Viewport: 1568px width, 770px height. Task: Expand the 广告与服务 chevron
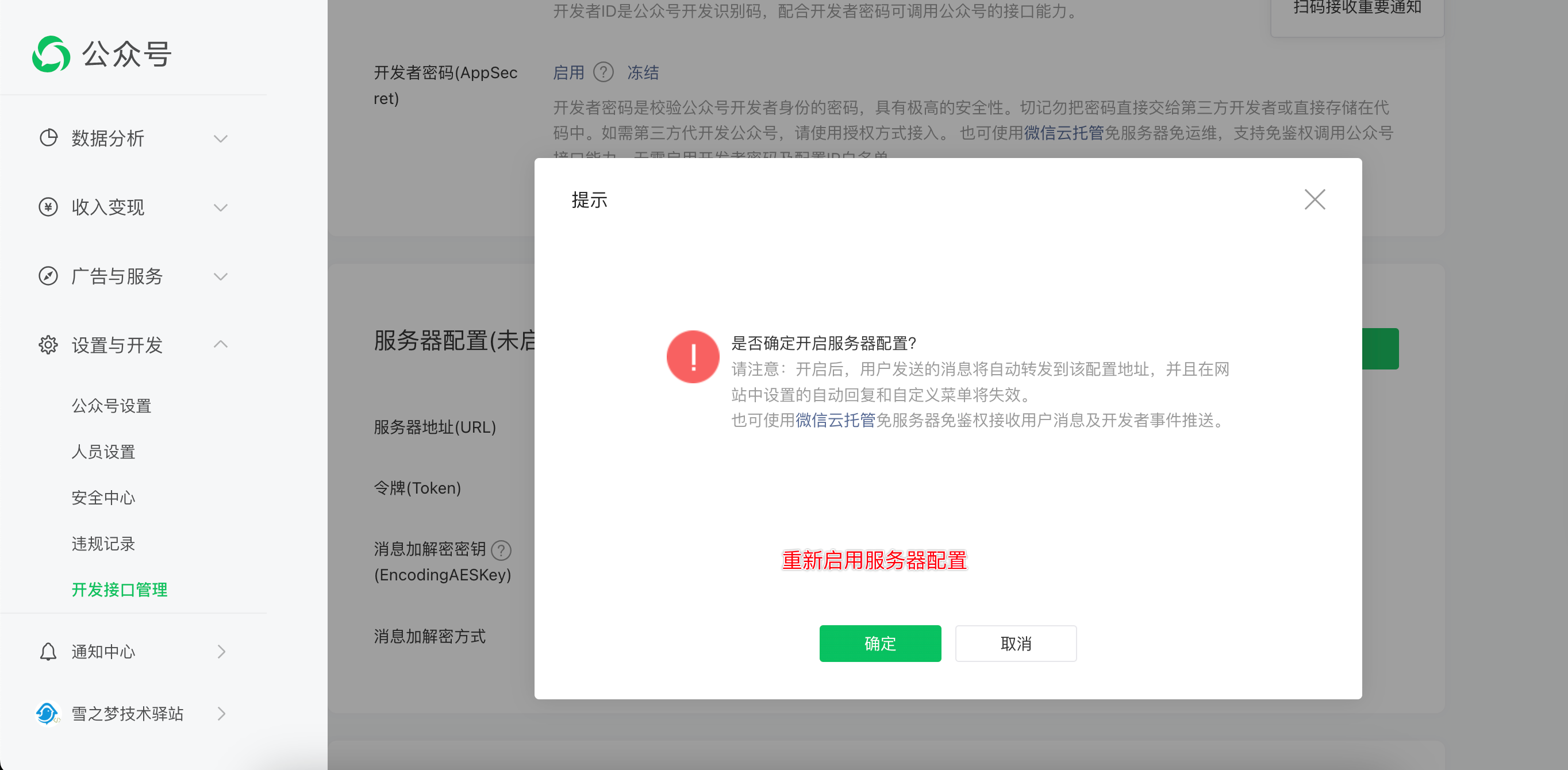click(221, 276)
